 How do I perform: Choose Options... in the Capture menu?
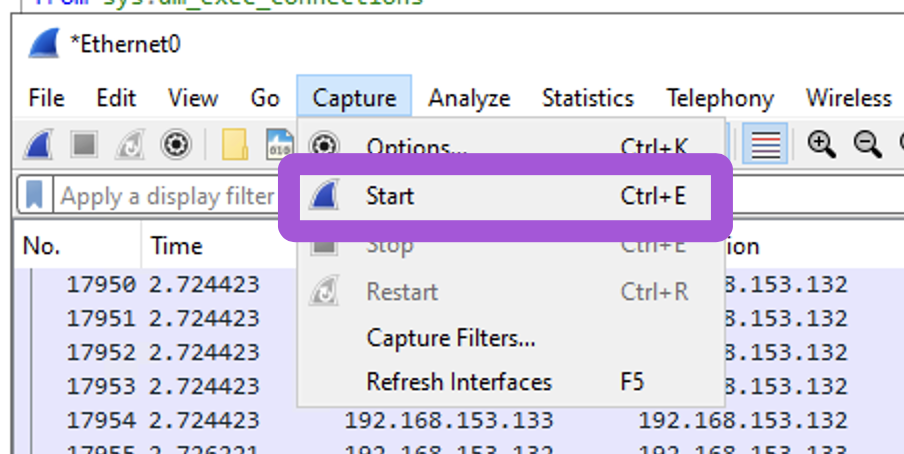click(x=510, y=145)
